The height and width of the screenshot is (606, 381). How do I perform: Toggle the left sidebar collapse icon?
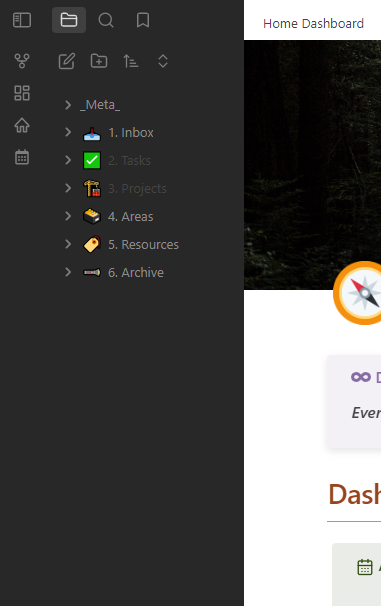pyautogui.click(x=22, y=20)
